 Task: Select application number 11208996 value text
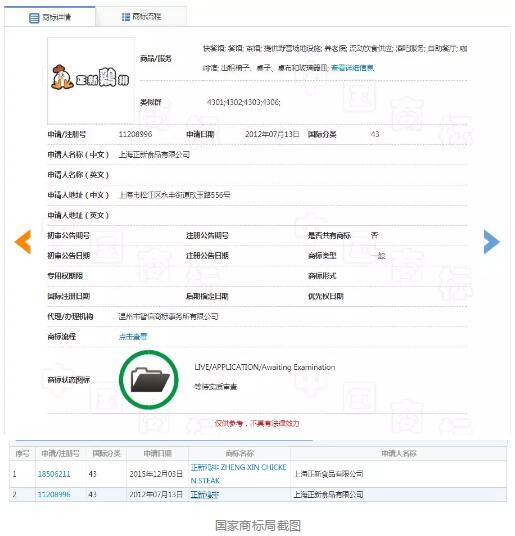135,134
